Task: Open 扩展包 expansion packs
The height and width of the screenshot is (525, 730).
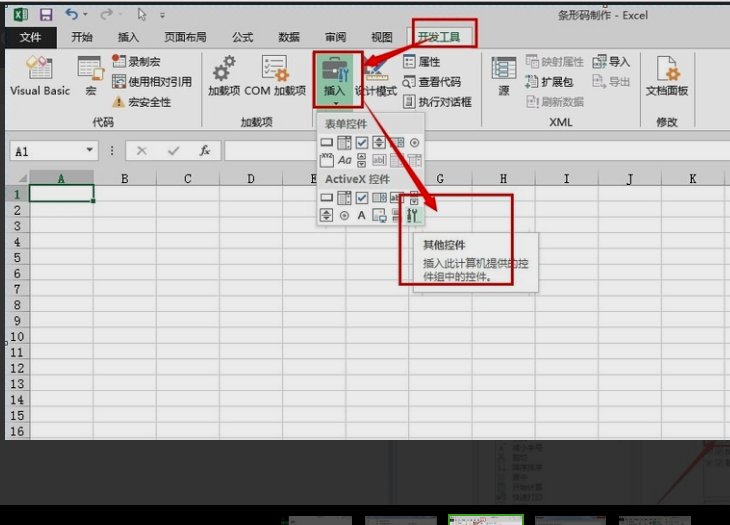Action: coord(549,82)
